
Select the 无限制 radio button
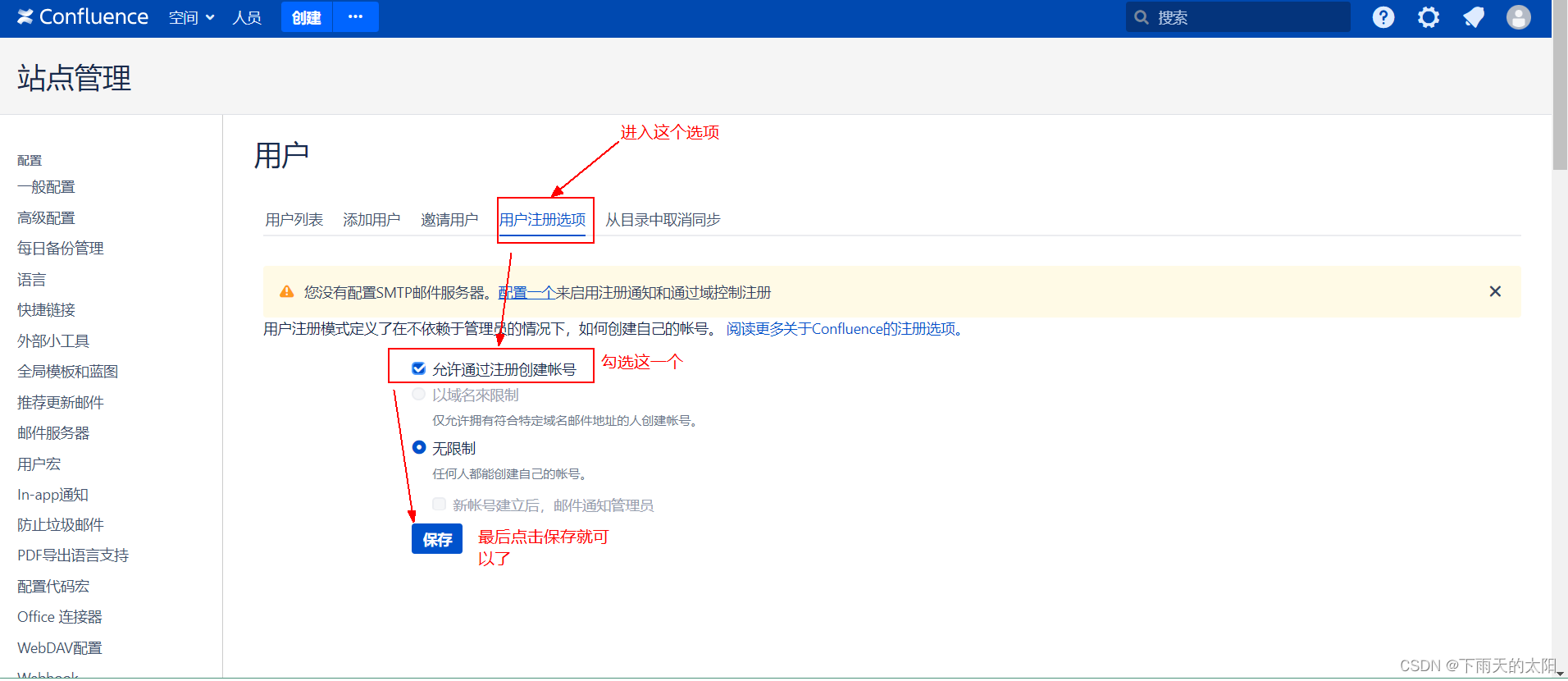pos(419,447)
